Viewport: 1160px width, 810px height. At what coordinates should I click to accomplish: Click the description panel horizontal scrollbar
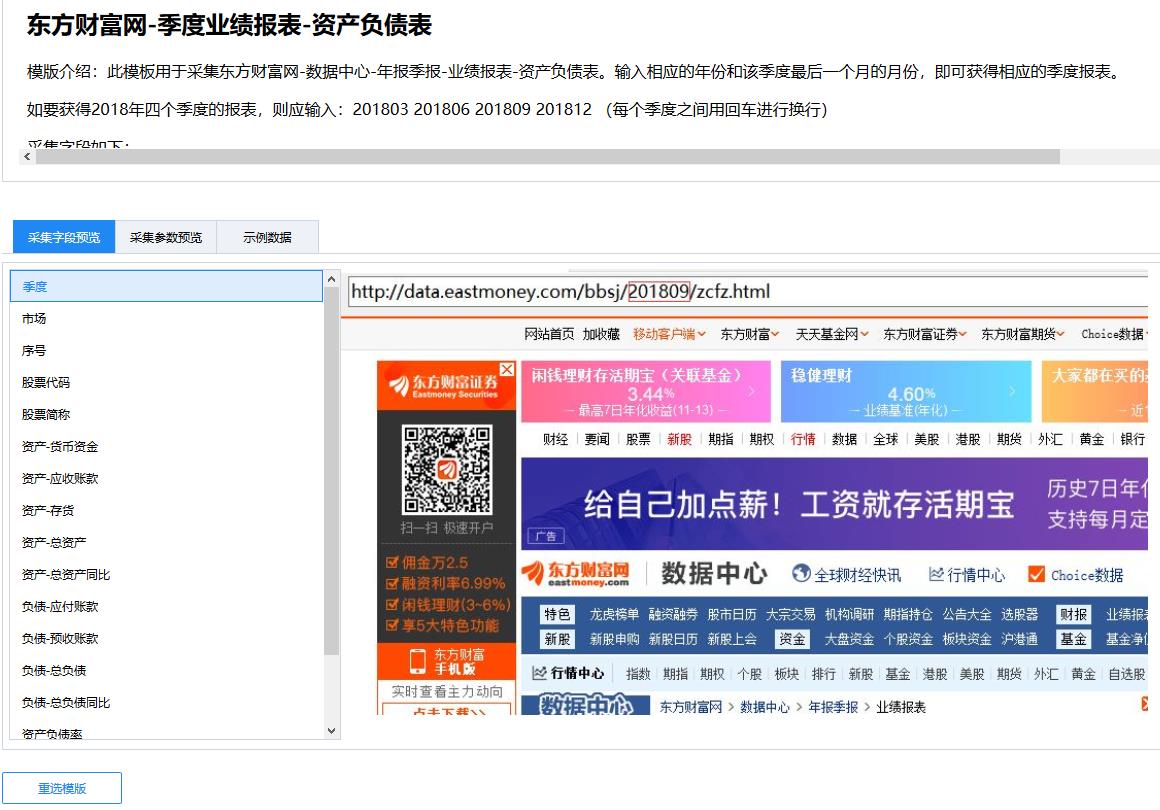click(x=547, y=157)
